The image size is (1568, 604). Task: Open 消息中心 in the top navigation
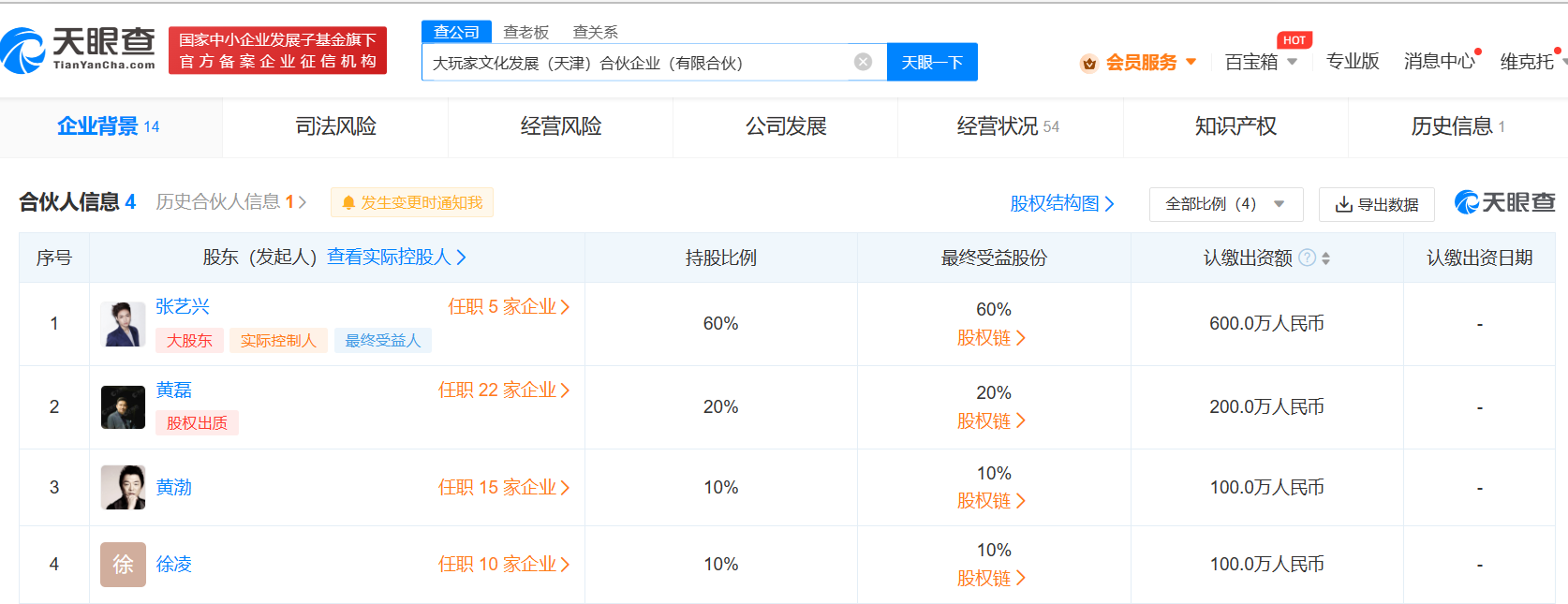coord(1439,61)
